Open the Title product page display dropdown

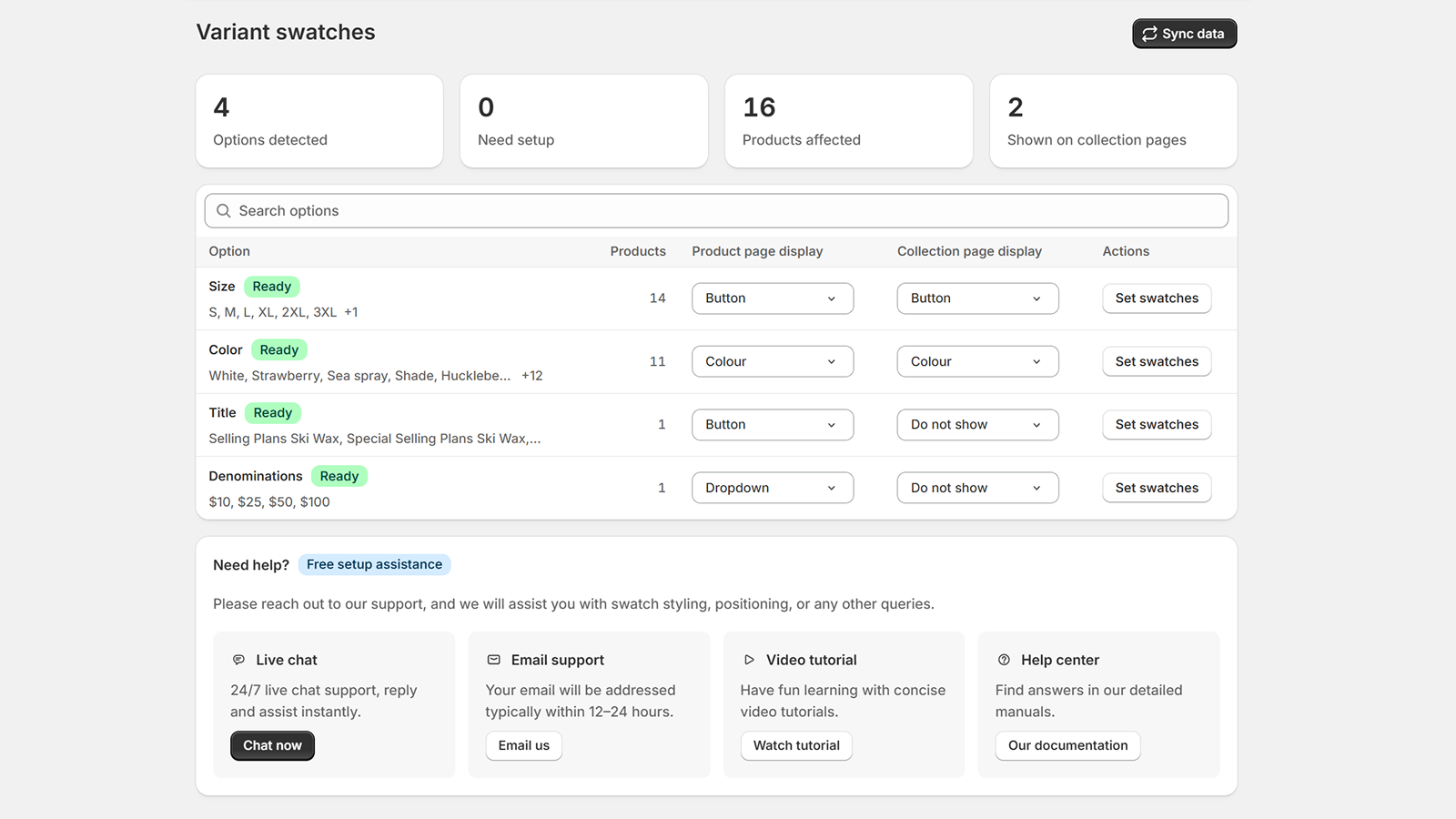[x=773, y=425]
